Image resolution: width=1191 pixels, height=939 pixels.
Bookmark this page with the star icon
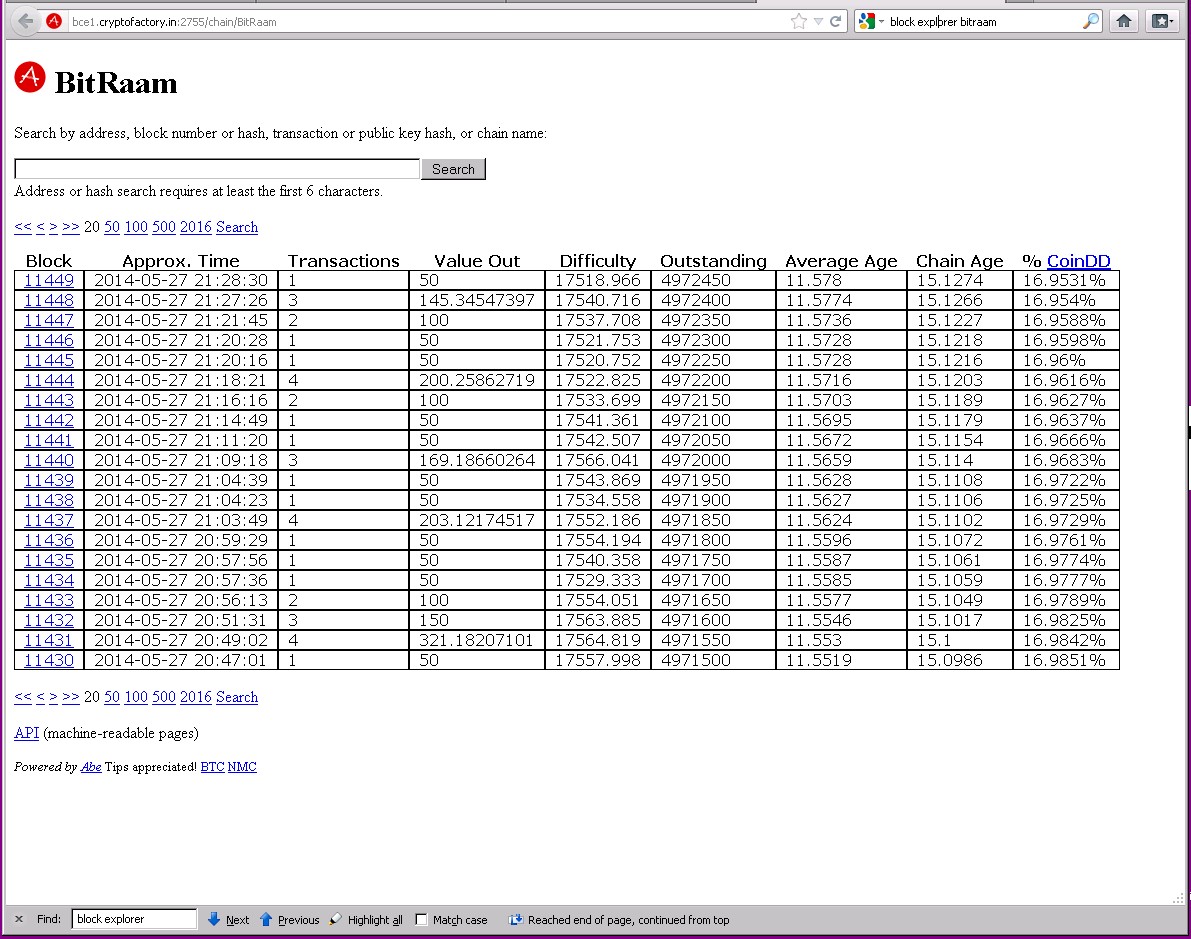pyautogui.click(x=798, y=21)
